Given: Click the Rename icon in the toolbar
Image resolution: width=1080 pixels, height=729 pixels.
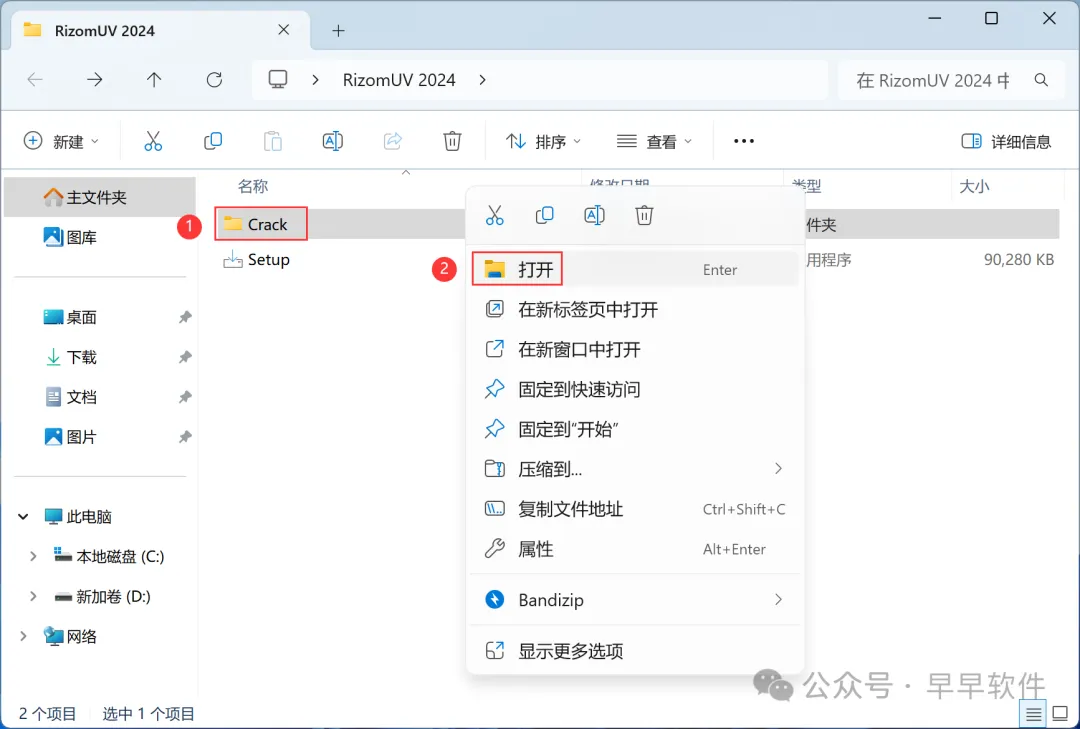Looking at the screenshot, I should click(333, 141).
